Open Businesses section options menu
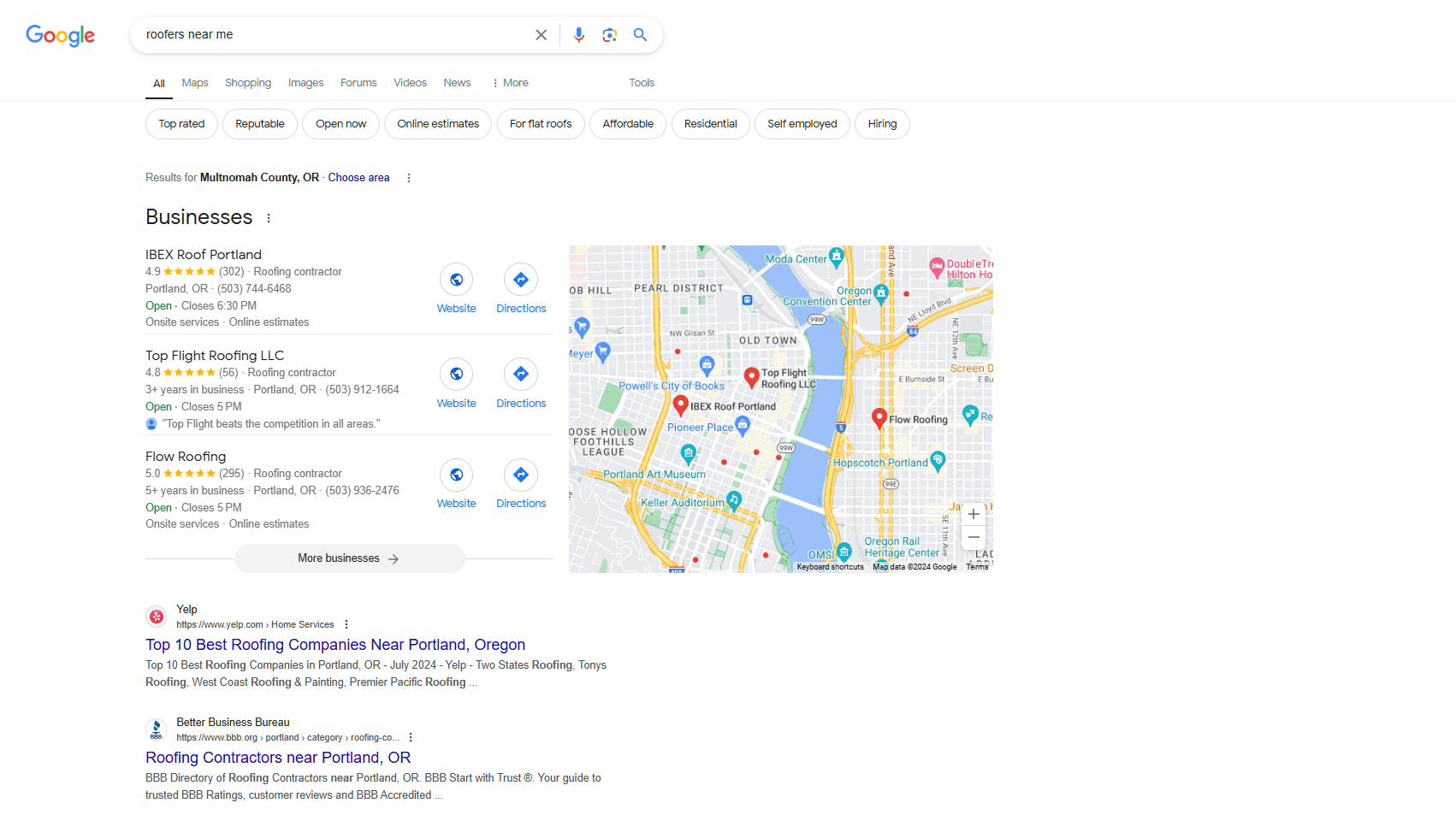The height and width of the screenshot is (815, 1456). tap(269, 218)
